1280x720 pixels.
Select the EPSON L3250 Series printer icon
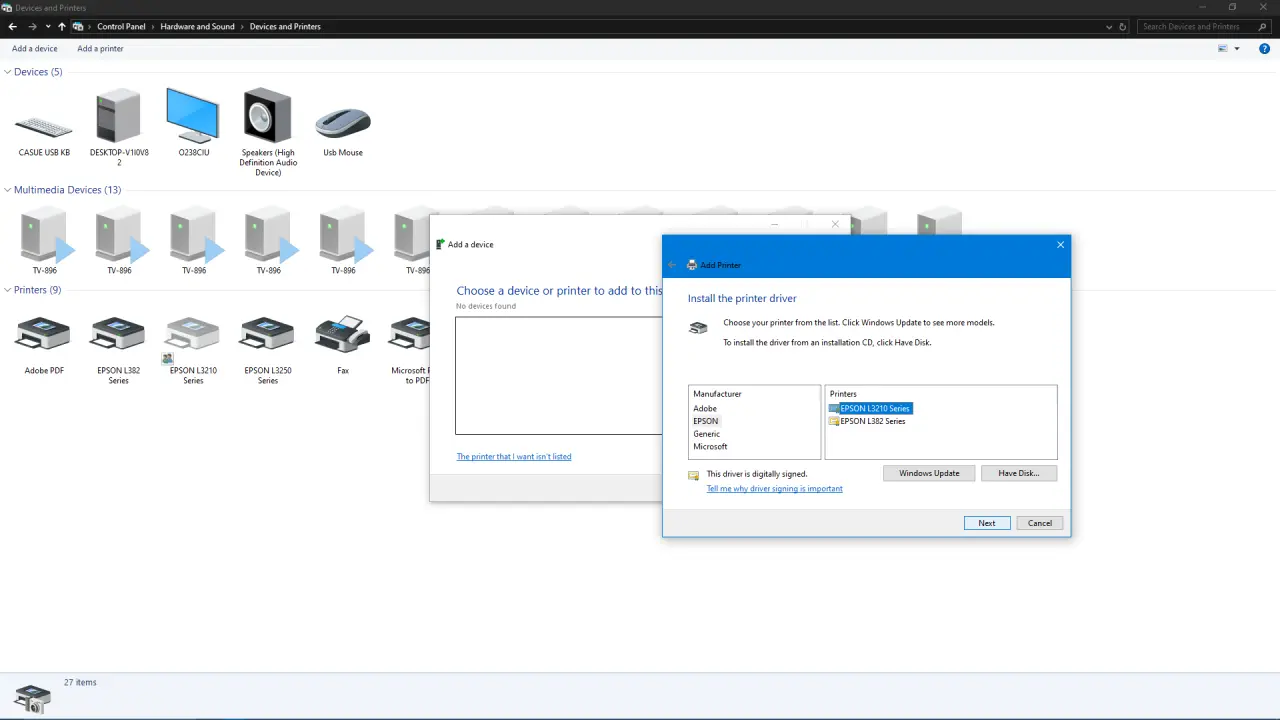(268, 348)
